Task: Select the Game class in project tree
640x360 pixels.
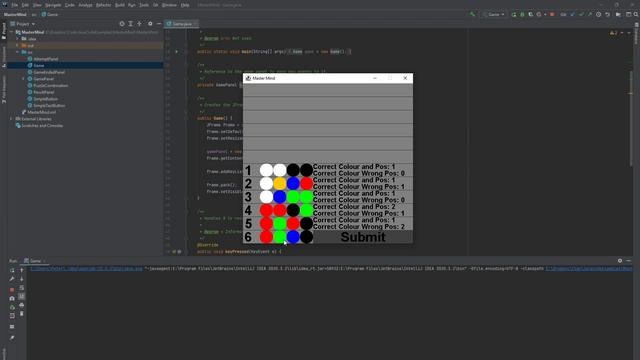Action: [x=39, y=65]
